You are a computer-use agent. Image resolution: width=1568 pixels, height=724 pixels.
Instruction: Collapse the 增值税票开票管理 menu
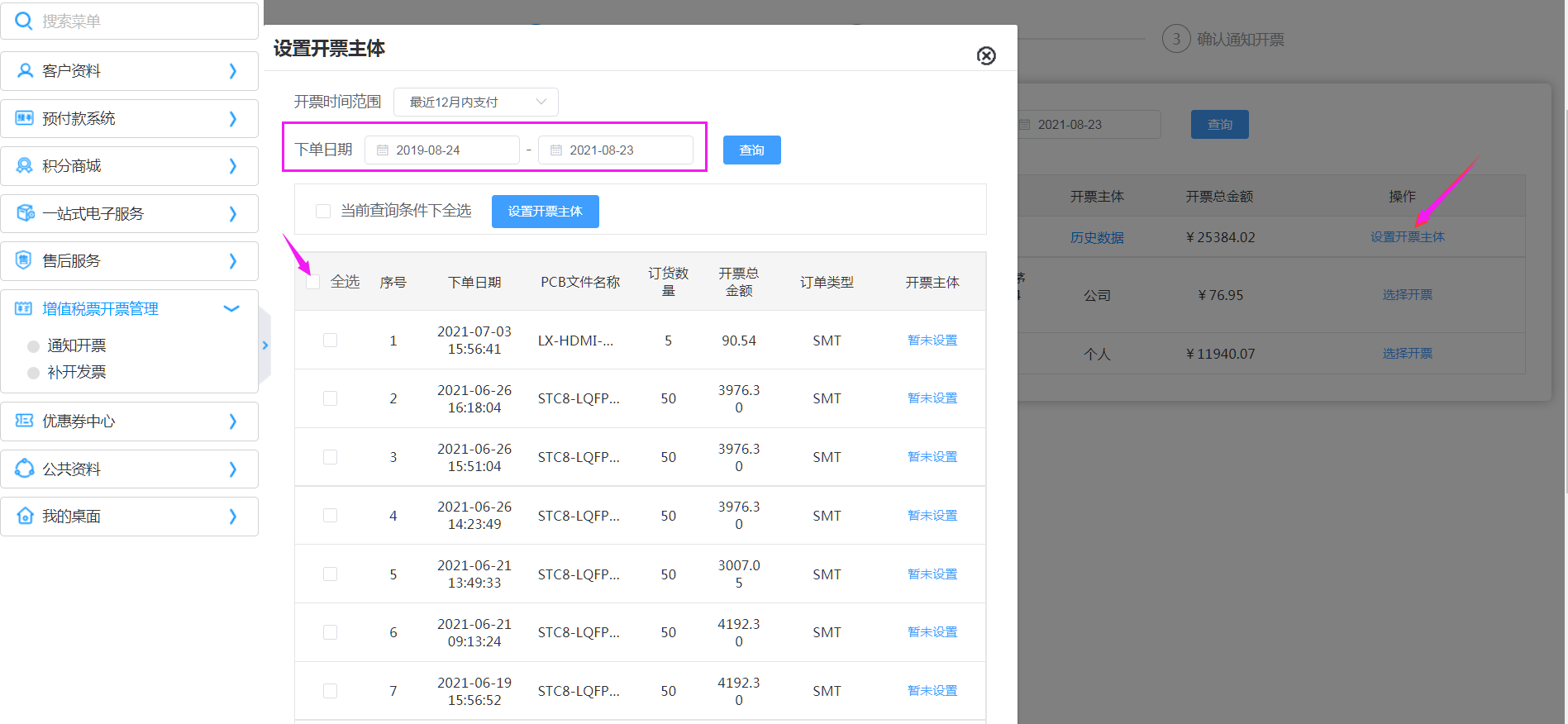pos(231,309)
